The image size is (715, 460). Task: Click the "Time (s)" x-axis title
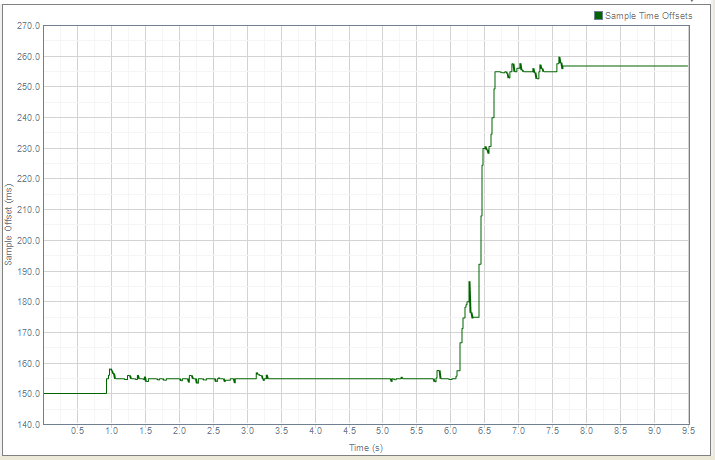365,447
